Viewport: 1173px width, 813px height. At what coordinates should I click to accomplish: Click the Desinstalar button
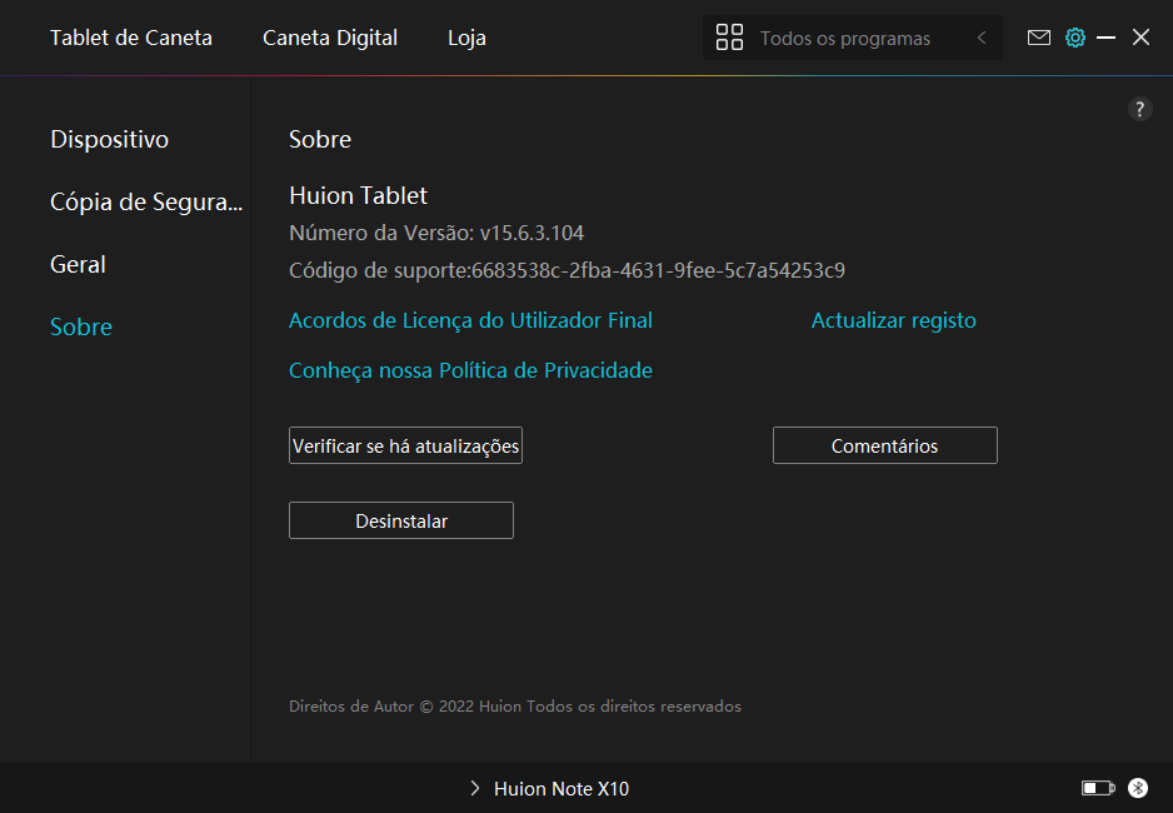click(401, 521)
